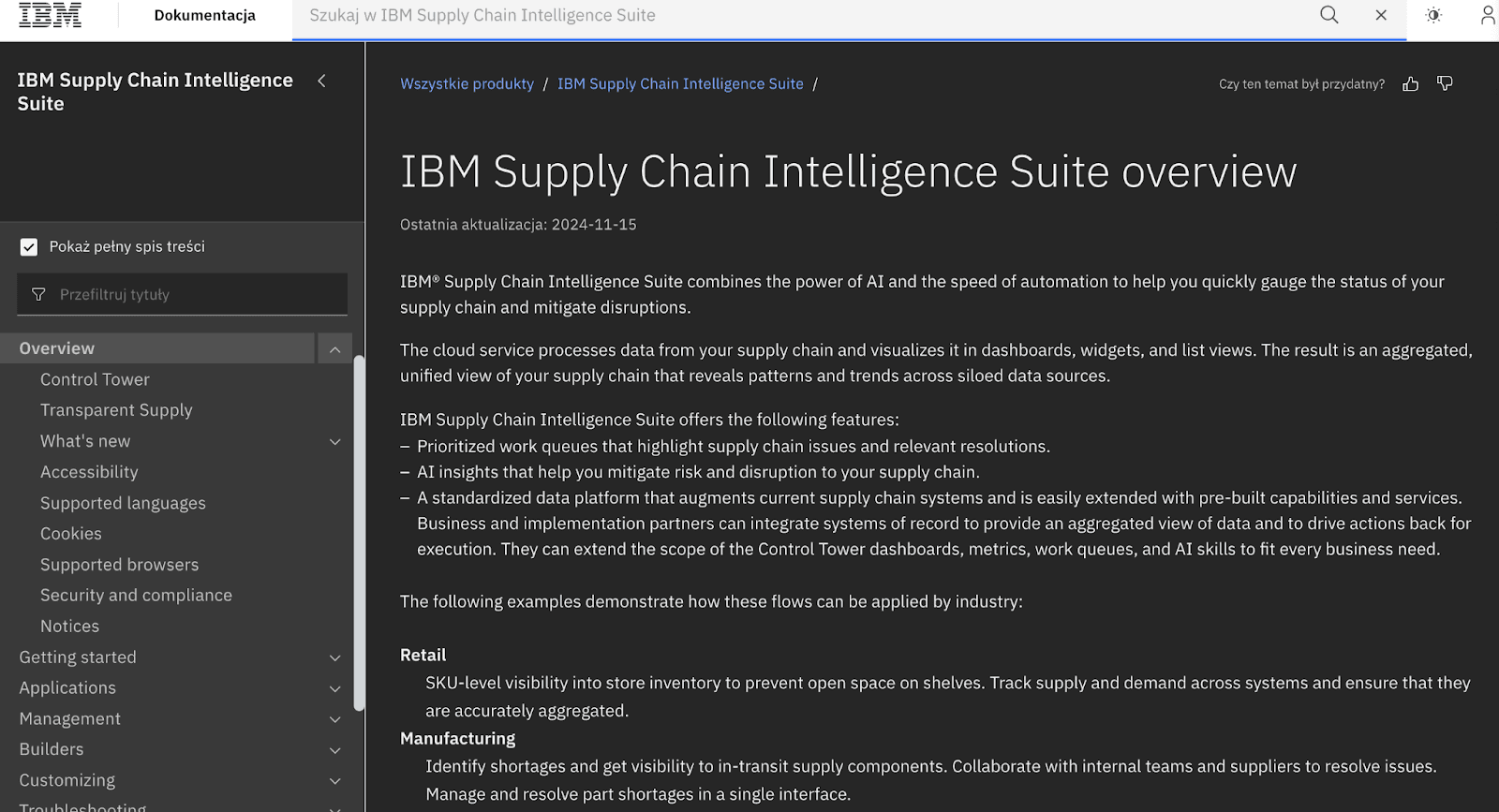Open Control Tower topic
The width and height of the screenshot is (1499, 812).
95,379
